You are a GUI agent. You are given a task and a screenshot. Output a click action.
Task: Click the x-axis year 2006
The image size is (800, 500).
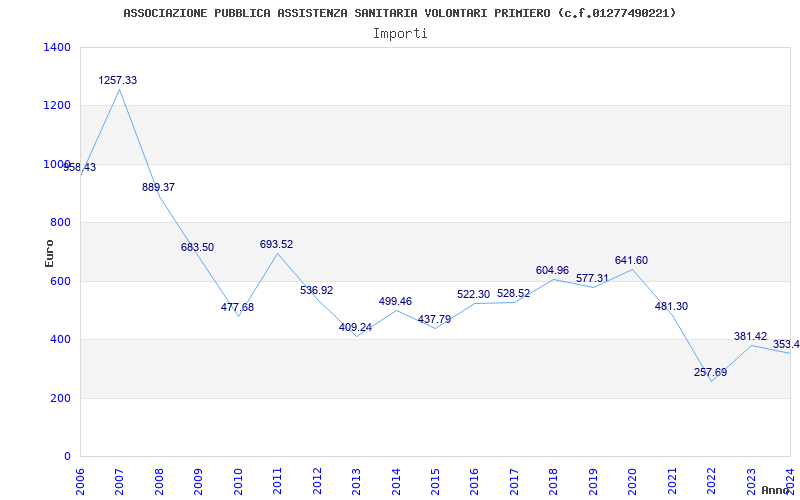coord(80,481)
